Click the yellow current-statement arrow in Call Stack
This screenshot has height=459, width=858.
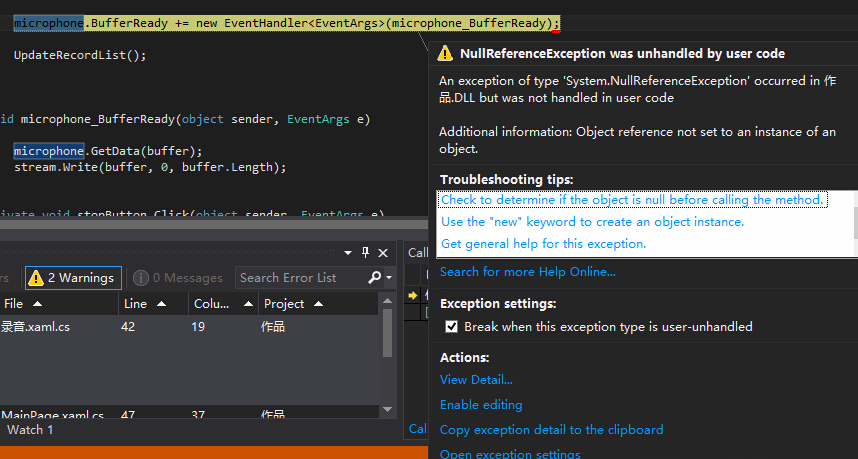click(x=413, y=295)
